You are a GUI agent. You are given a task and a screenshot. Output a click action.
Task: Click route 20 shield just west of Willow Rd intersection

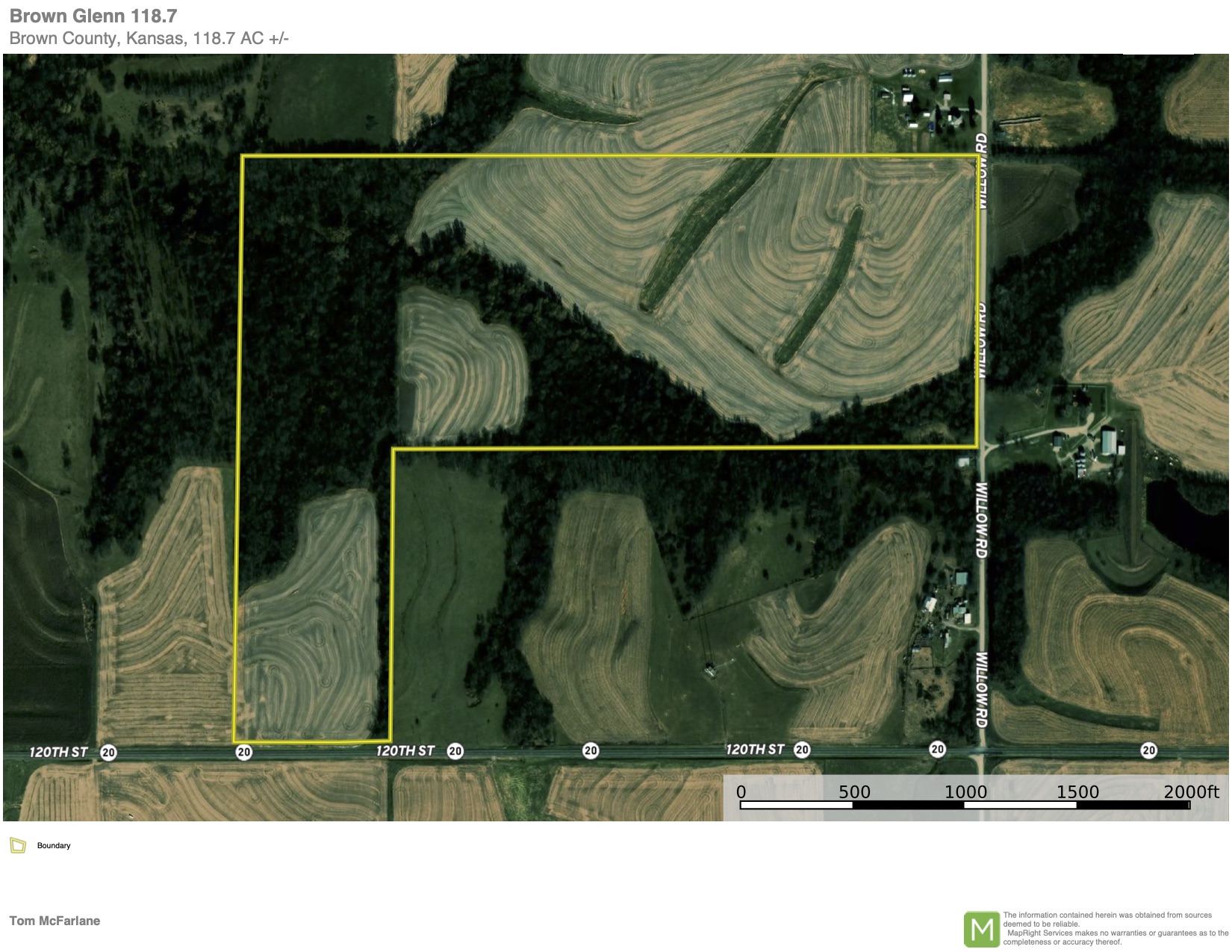pos(937,749)
